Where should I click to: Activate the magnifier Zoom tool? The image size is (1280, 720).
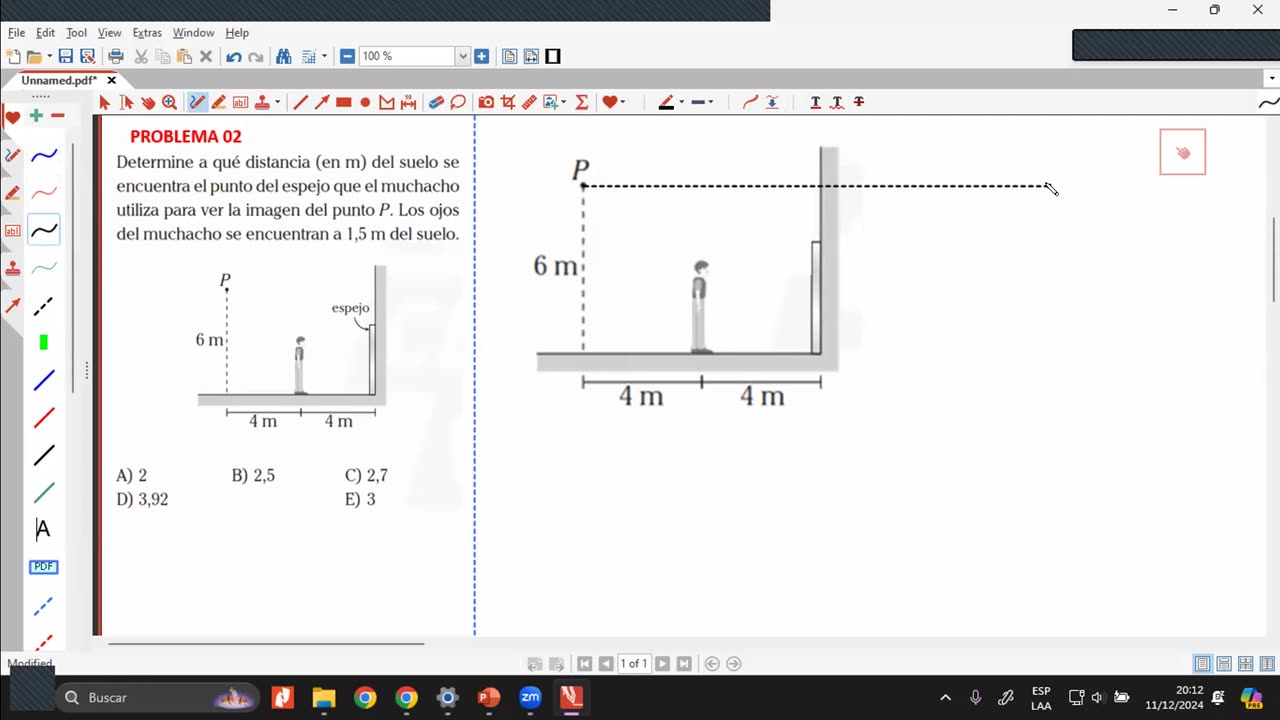coord(169,102)
